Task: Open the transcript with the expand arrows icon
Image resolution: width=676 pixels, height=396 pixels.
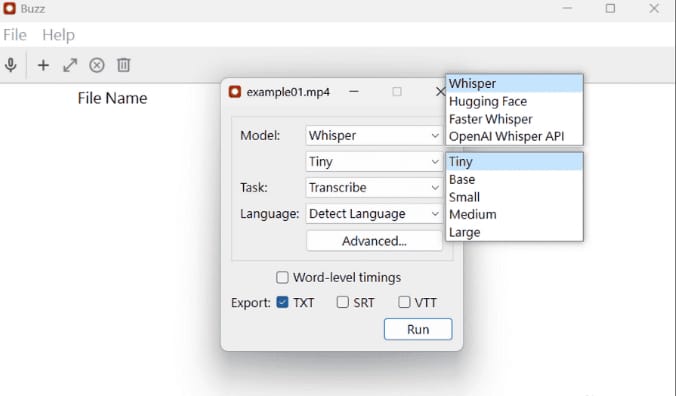Action: [x=70, y=65]
